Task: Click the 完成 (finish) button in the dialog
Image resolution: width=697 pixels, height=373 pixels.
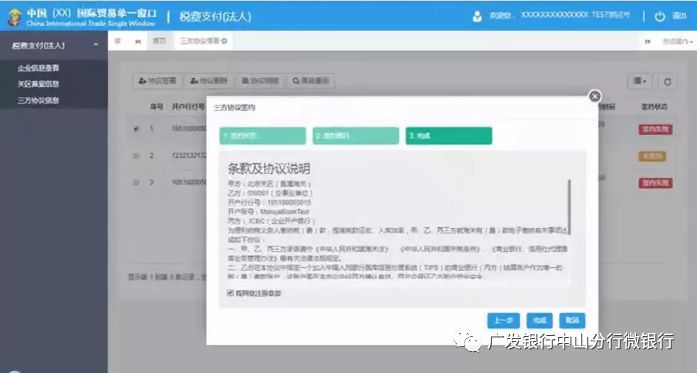Action: tap(539, 320)
